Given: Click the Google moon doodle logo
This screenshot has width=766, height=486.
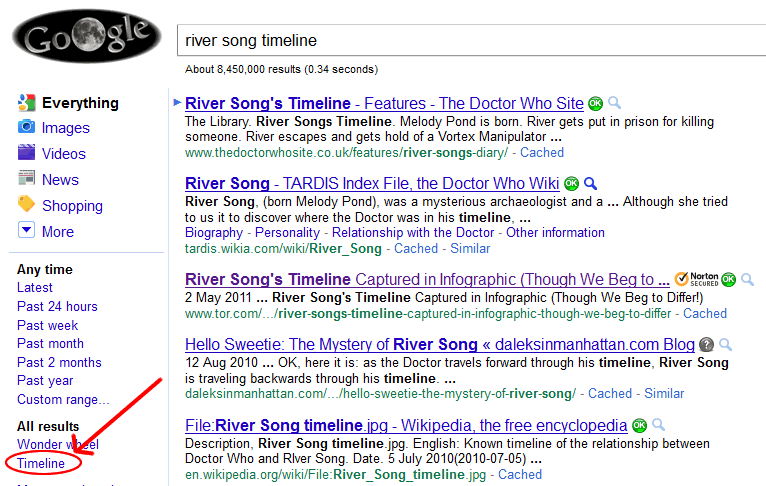Looking at the screenshot, I should coord(87,36).
